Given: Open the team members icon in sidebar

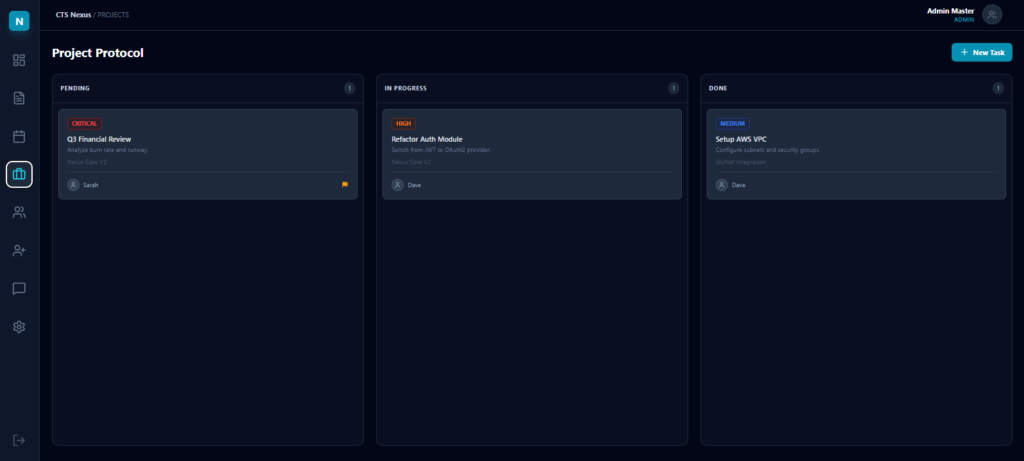Looking at the screenshot, I should pyautogui.click(x=19, y=212).
